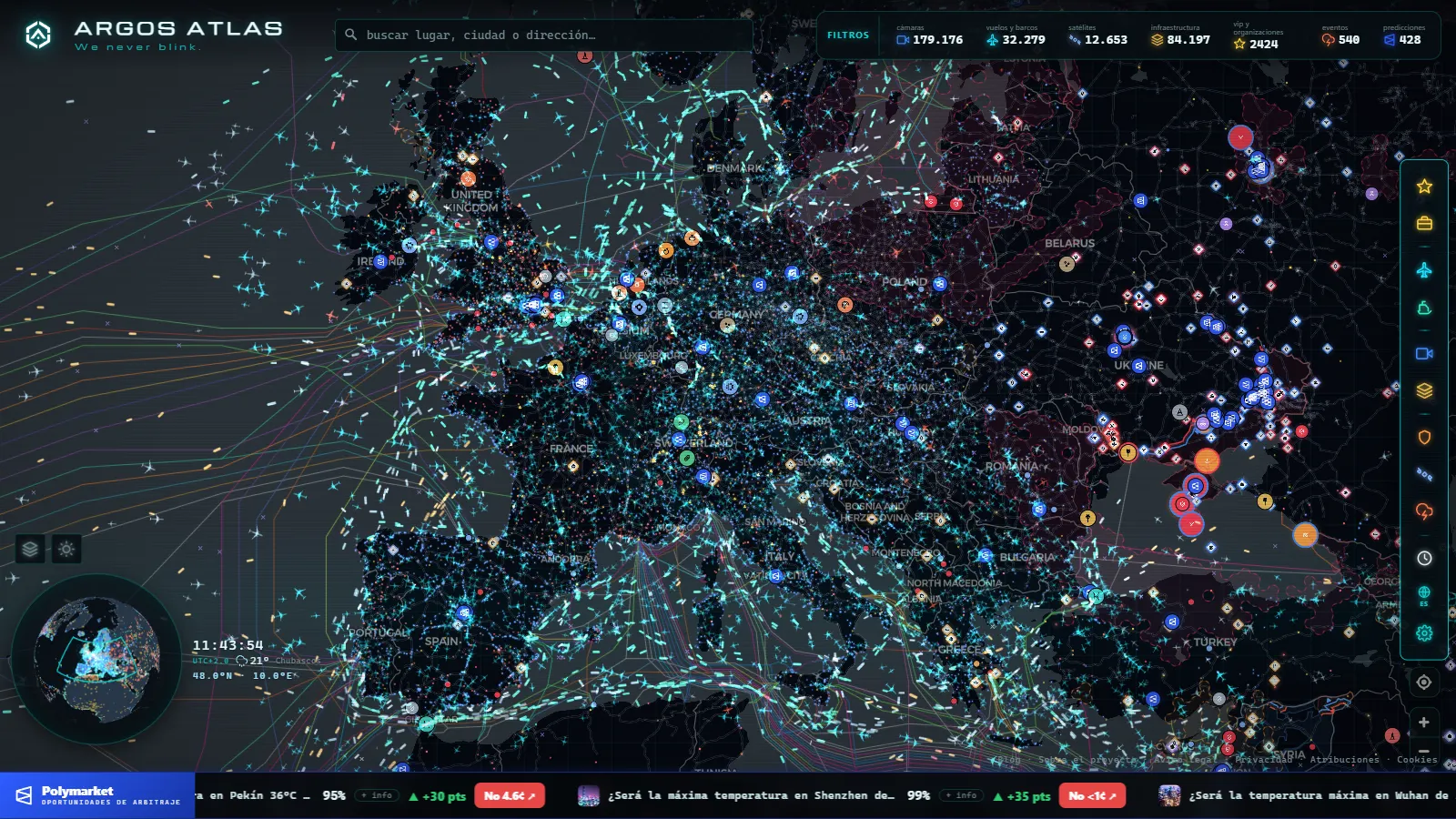Click the 11:43:54 clock readout
The height and width of the screenshot is (819, 1456).
[227, 645]
